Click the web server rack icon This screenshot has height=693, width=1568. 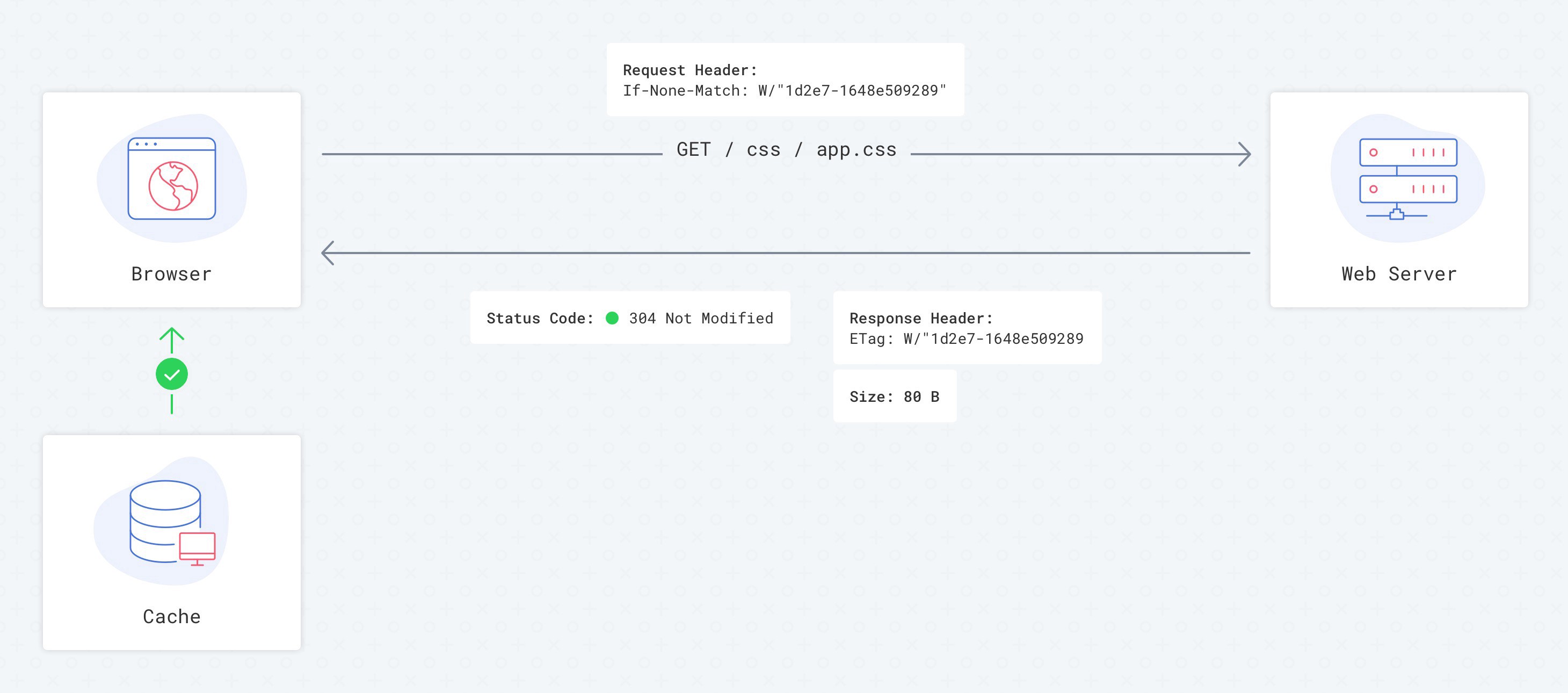click(1408, 178)
